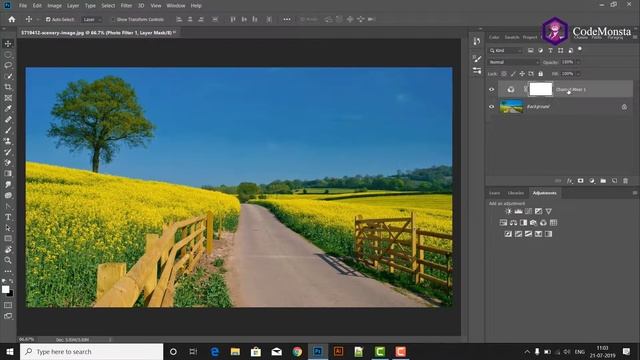This screenshot has height=360, width=640.
Task: Hide the Background layer
Action: point(491,107)
